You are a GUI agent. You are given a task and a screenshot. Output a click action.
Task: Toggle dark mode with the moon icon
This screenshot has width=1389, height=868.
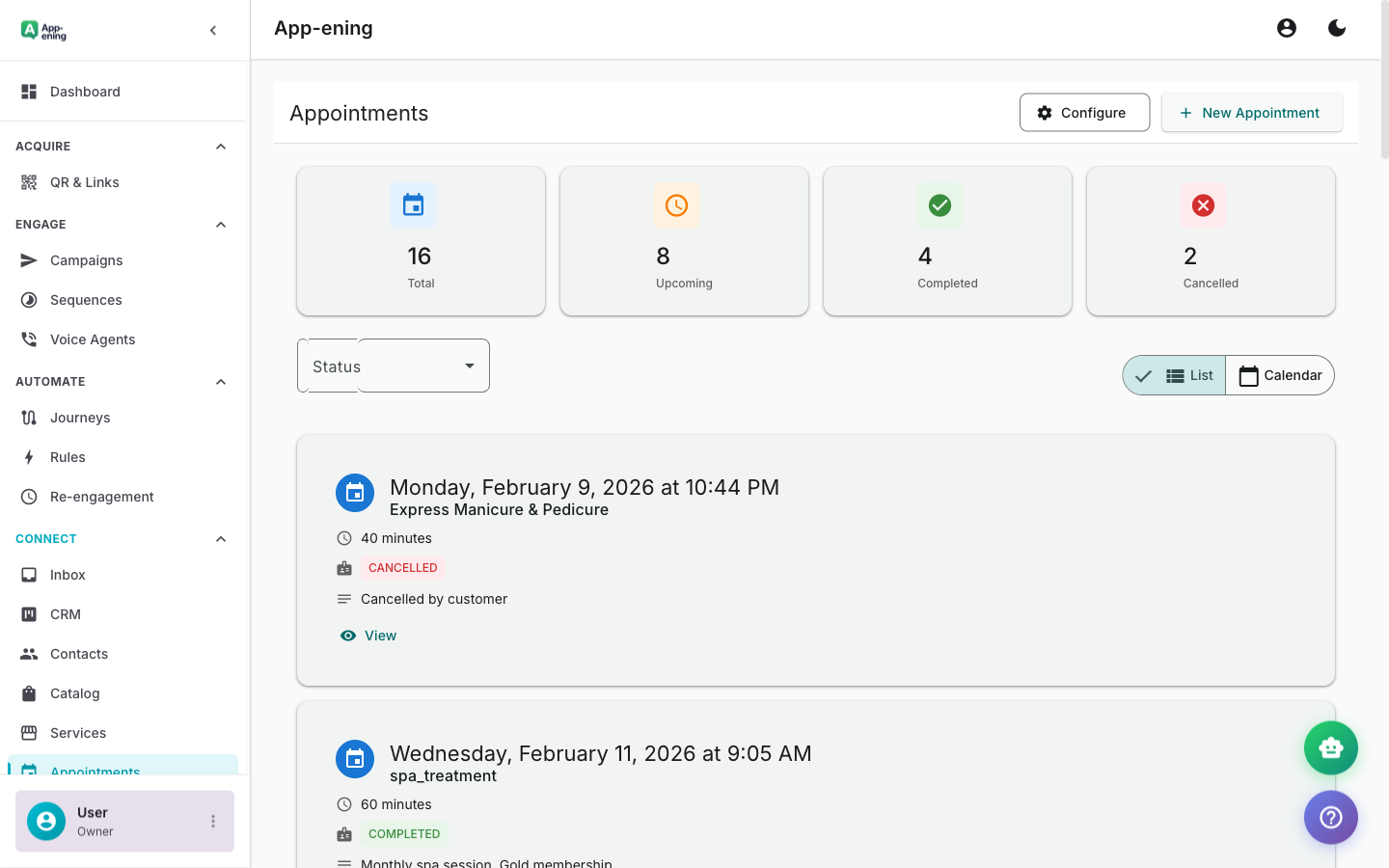point(1337,28)
